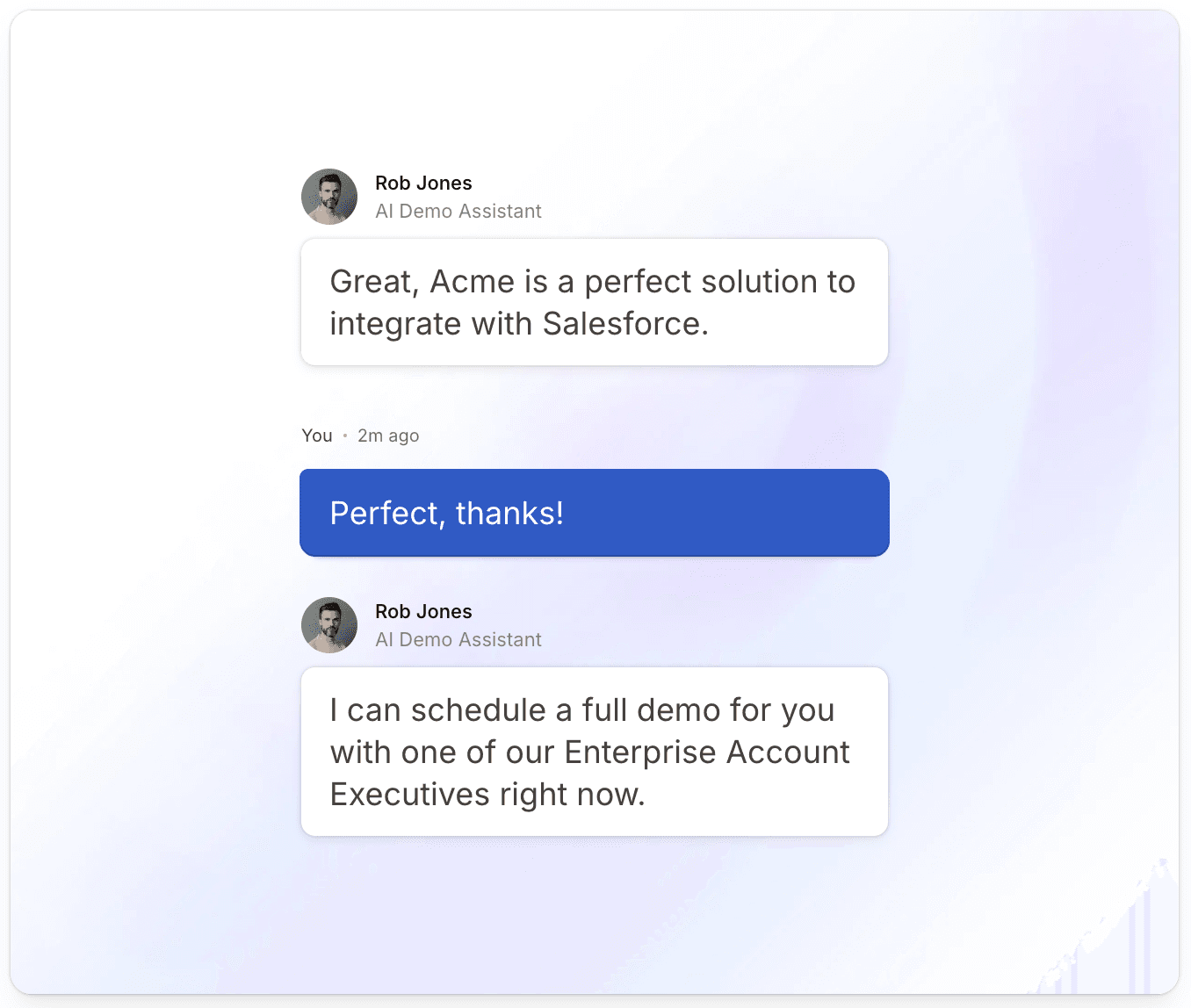
Task: Click the second AI Demo Assistant label
Action: coord(458,639)
